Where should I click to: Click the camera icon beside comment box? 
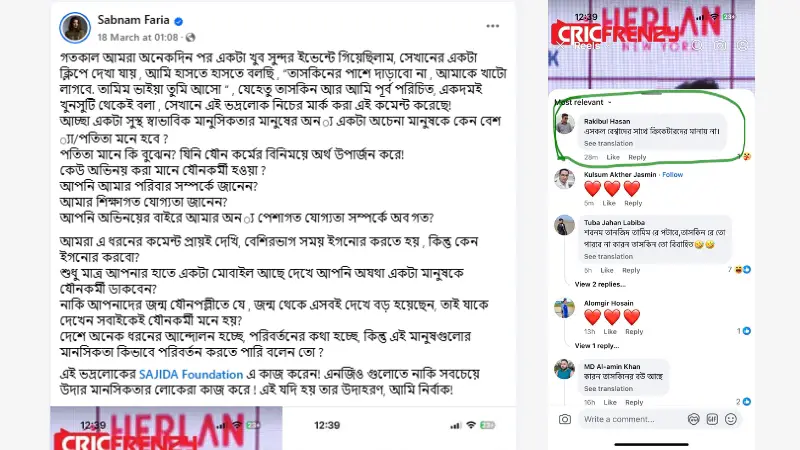pyautogui.click(x=564, y=419)
